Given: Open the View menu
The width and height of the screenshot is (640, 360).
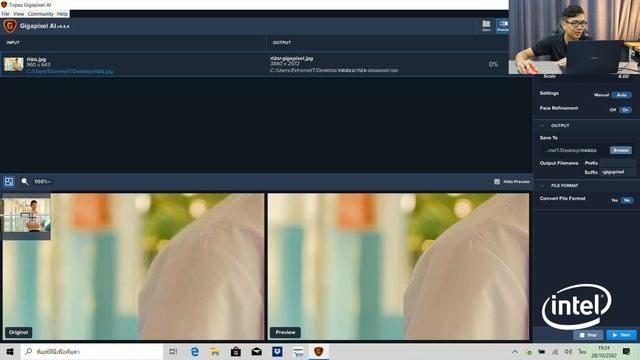Looking at the screenshot, I should 18,14.
